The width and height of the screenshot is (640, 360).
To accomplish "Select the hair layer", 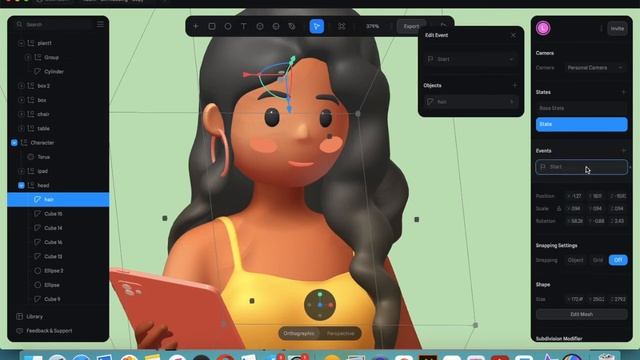I will [x=58, y=200].
